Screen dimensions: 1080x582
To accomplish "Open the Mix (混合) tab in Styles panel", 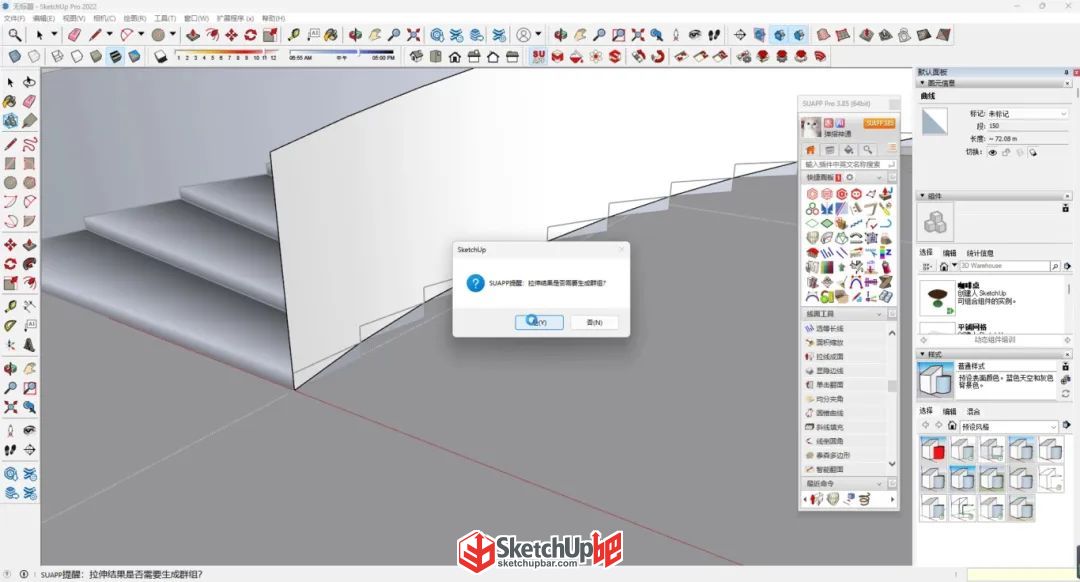I will tap(973, 410).
